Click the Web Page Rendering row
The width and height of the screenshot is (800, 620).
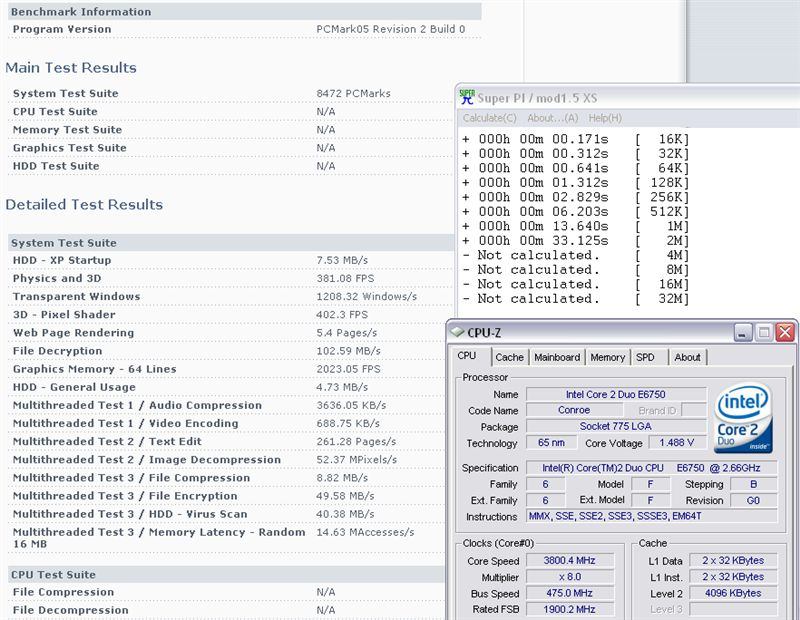pos(230,333)
